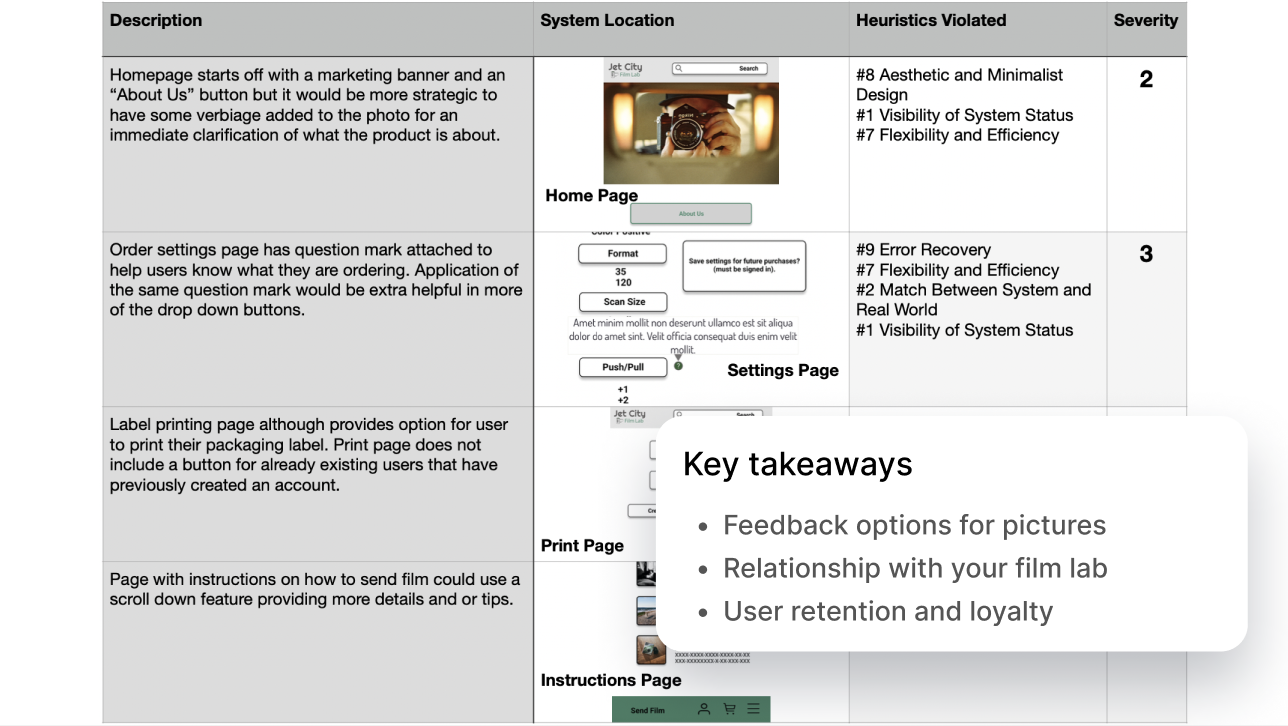The height and width of the screenshot is (726, 1288).
Task: Click the camera thumbnail on Instructions Page
Action: click(x=651, y=650)
